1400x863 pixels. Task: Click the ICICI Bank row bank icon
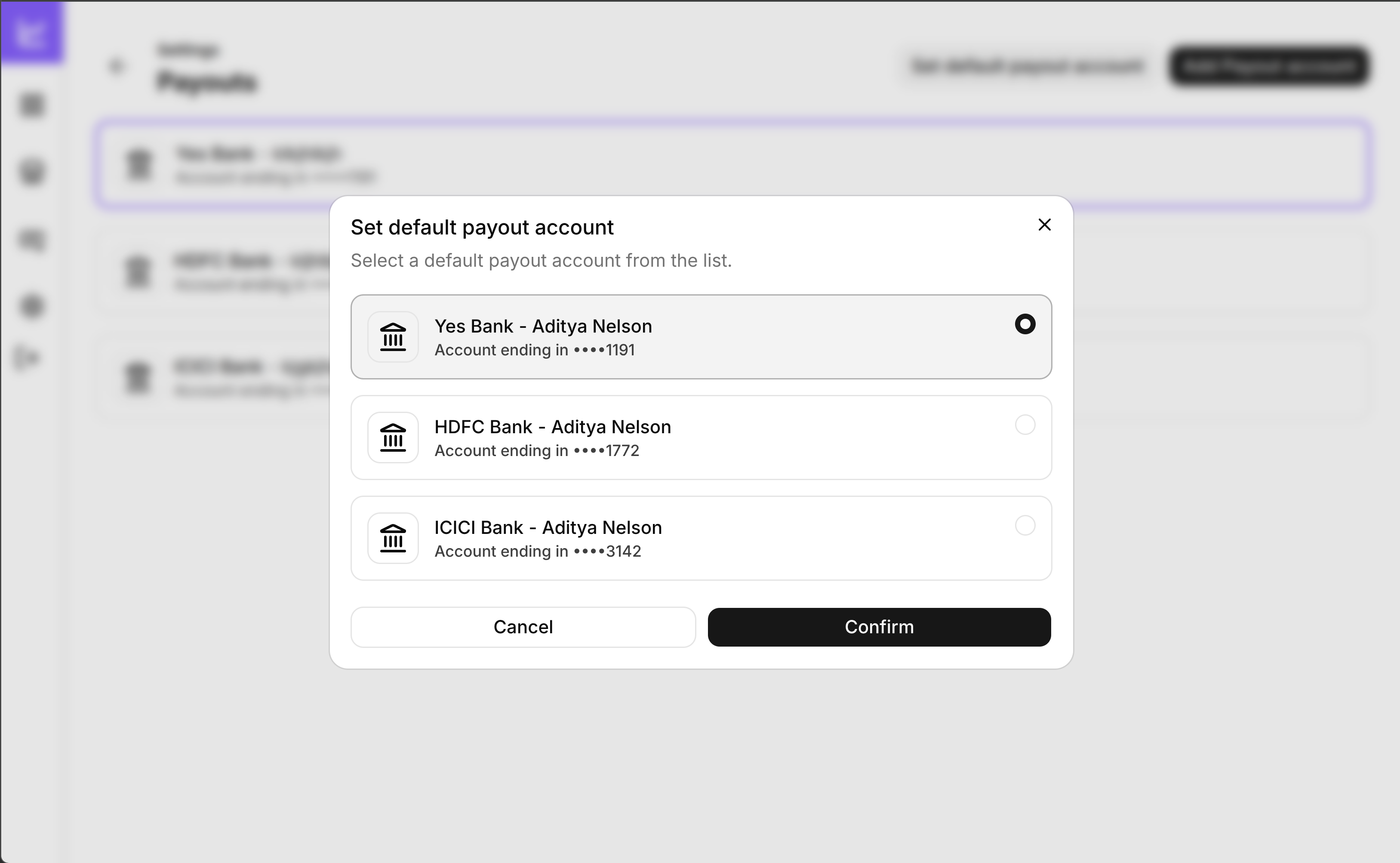(393, 538)
